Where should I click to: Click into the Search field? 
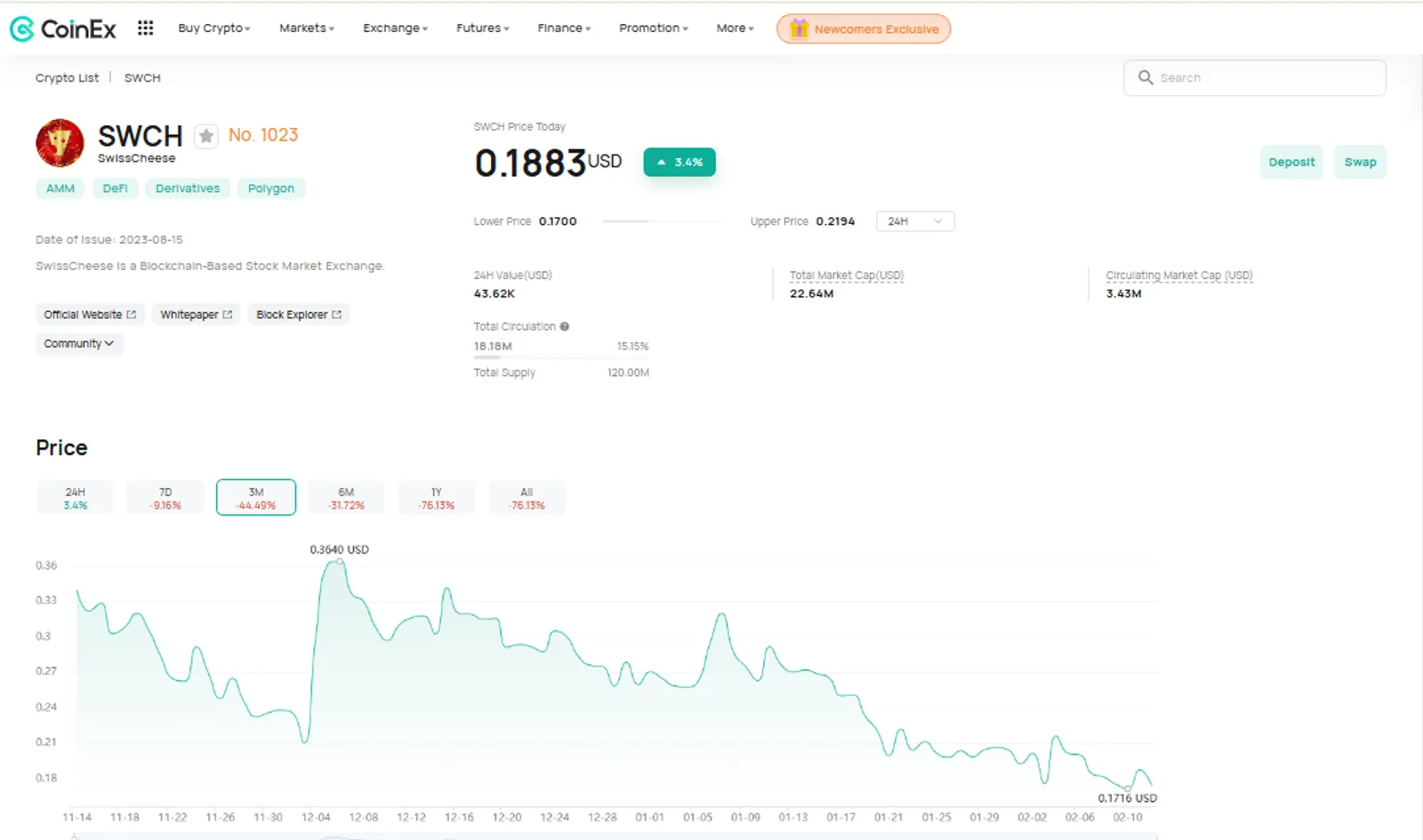coord(1255,78)
